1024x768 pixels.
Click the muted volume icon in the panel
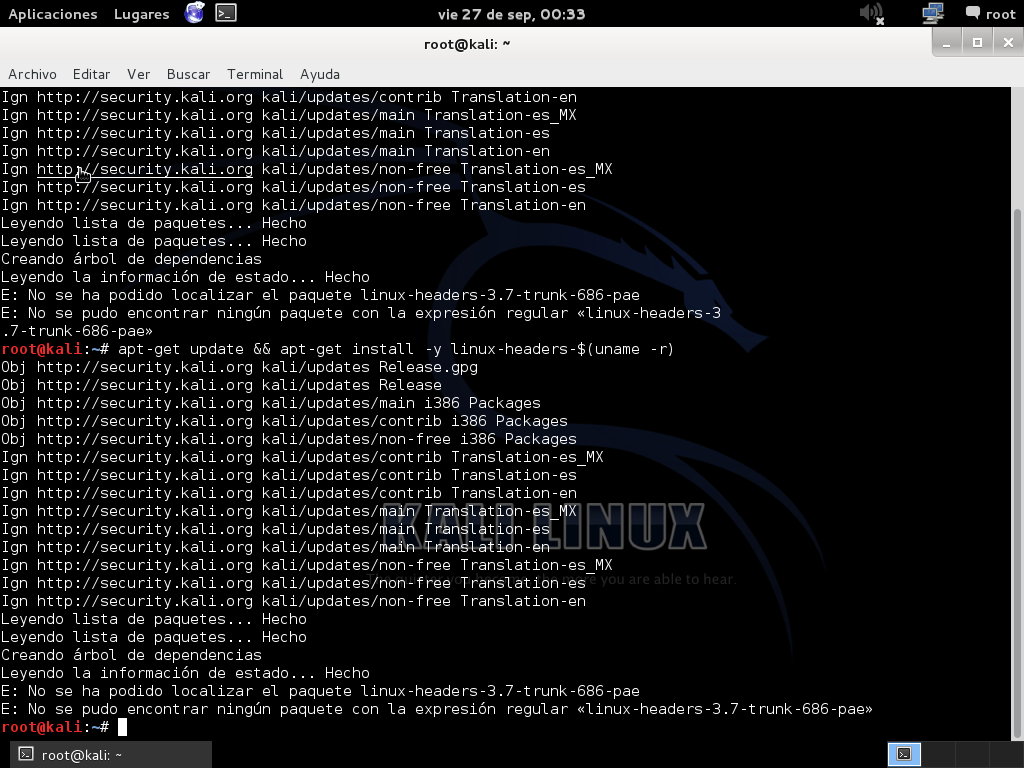coord(872,14)
